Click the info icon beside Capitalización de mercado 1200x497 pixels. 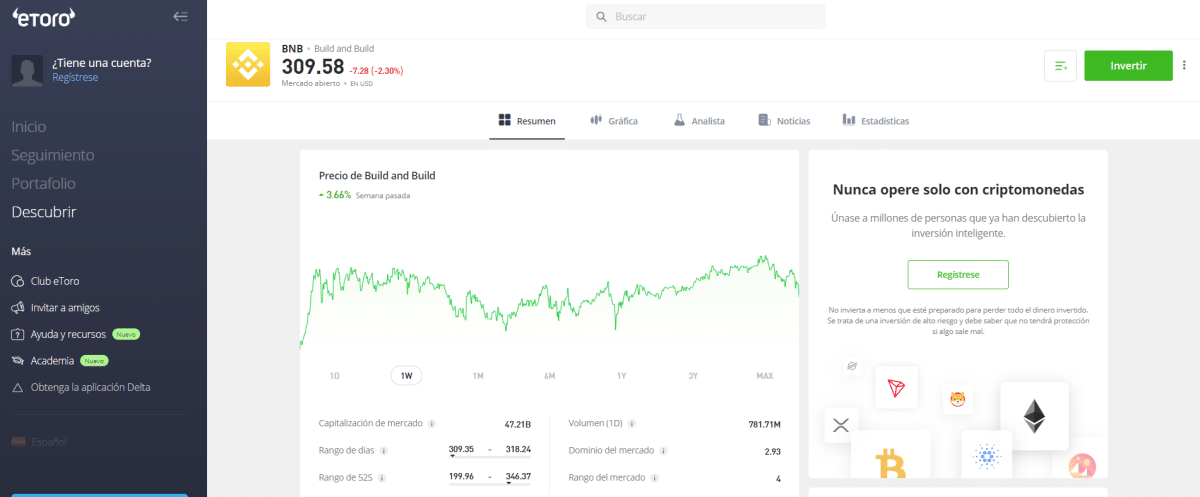[431, 423]
